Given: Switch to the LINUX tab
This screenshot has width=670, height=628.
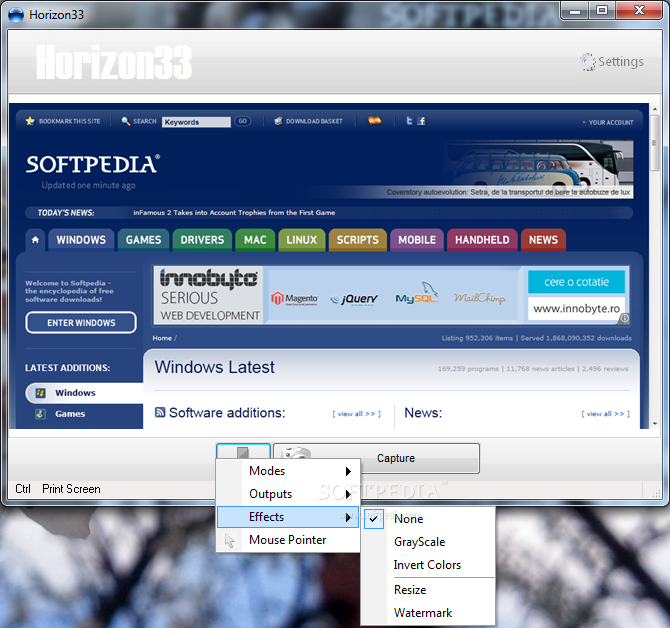Looking at the screenshot, I should click(x=302, y=240).
